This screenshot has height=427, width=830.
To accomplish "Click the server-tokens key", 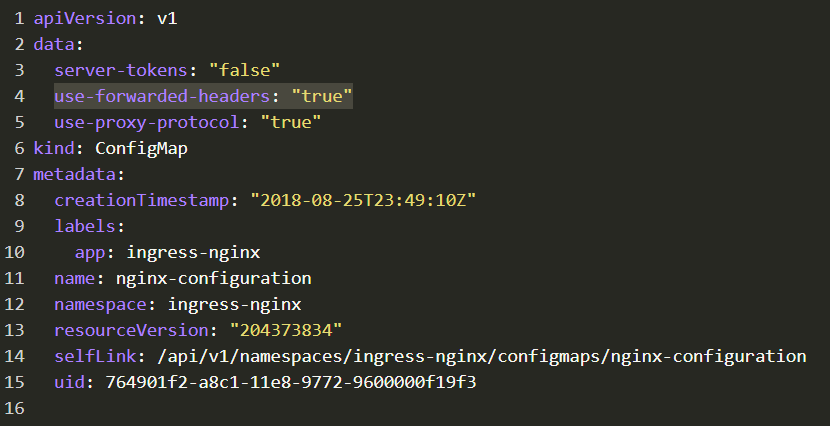I will [121, 70].
